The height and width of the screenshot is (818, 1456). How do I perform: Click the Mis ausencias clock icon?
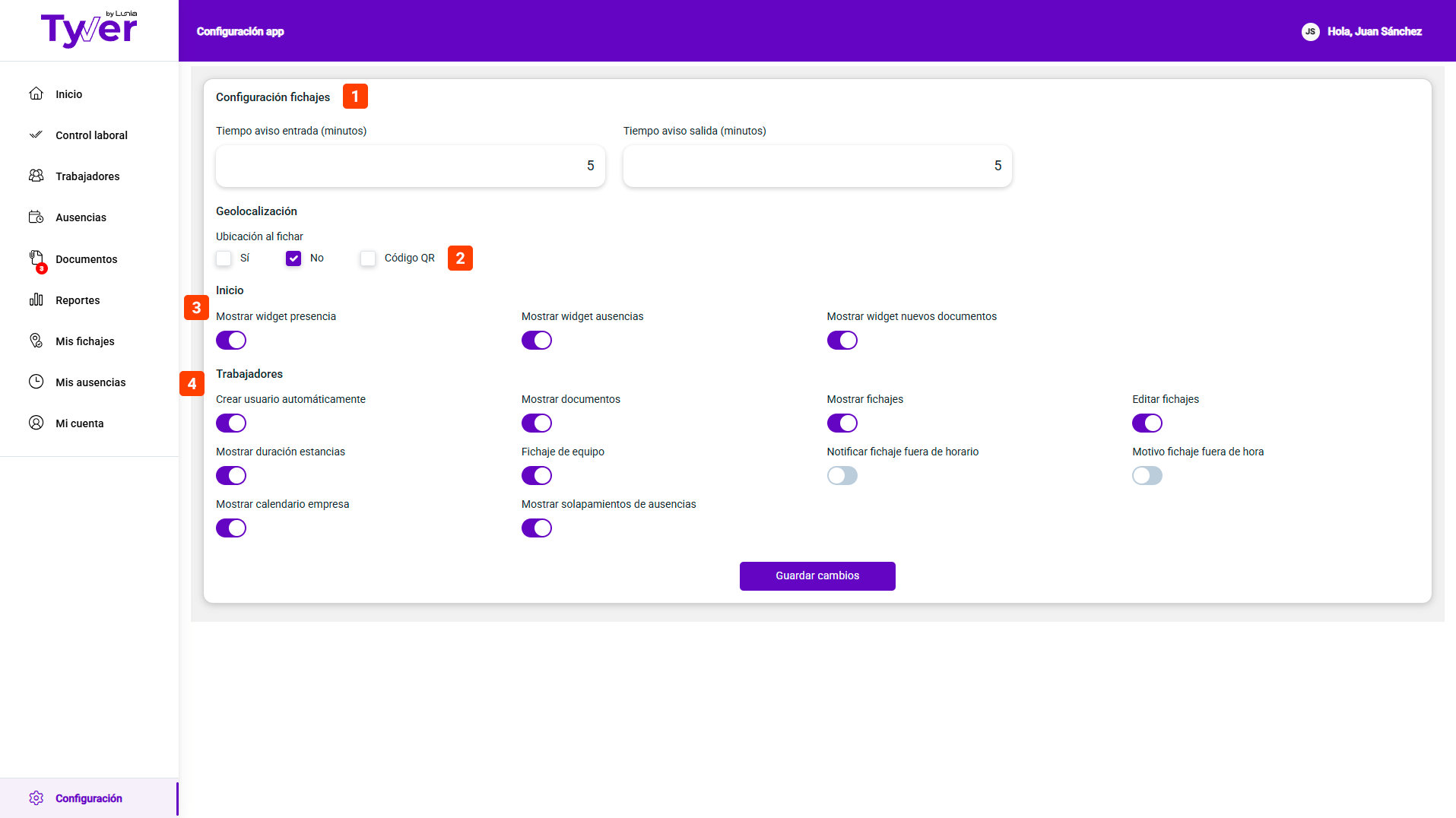[36, 382]
